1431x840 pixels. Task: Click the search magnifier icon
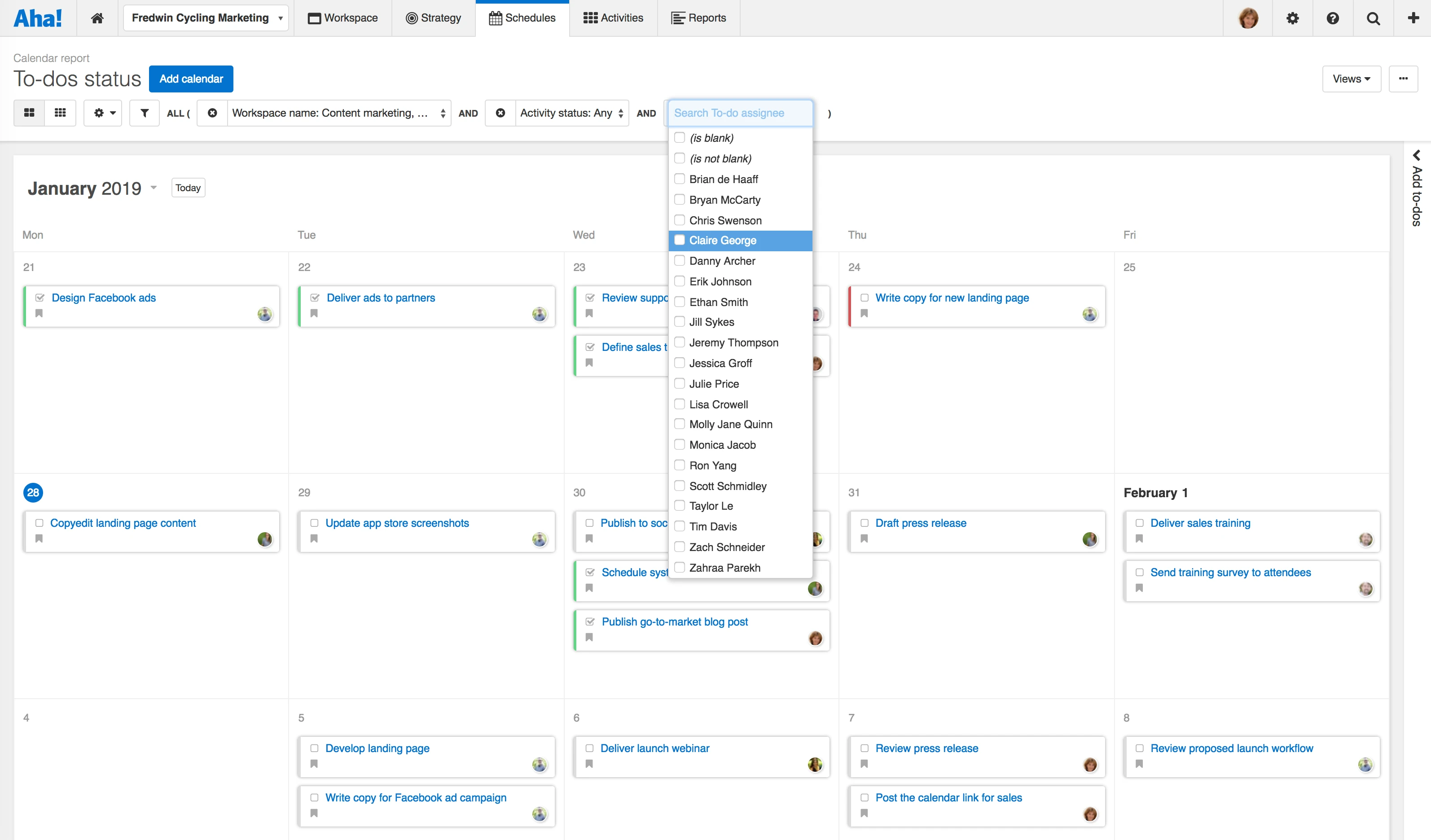[1373, 18]
